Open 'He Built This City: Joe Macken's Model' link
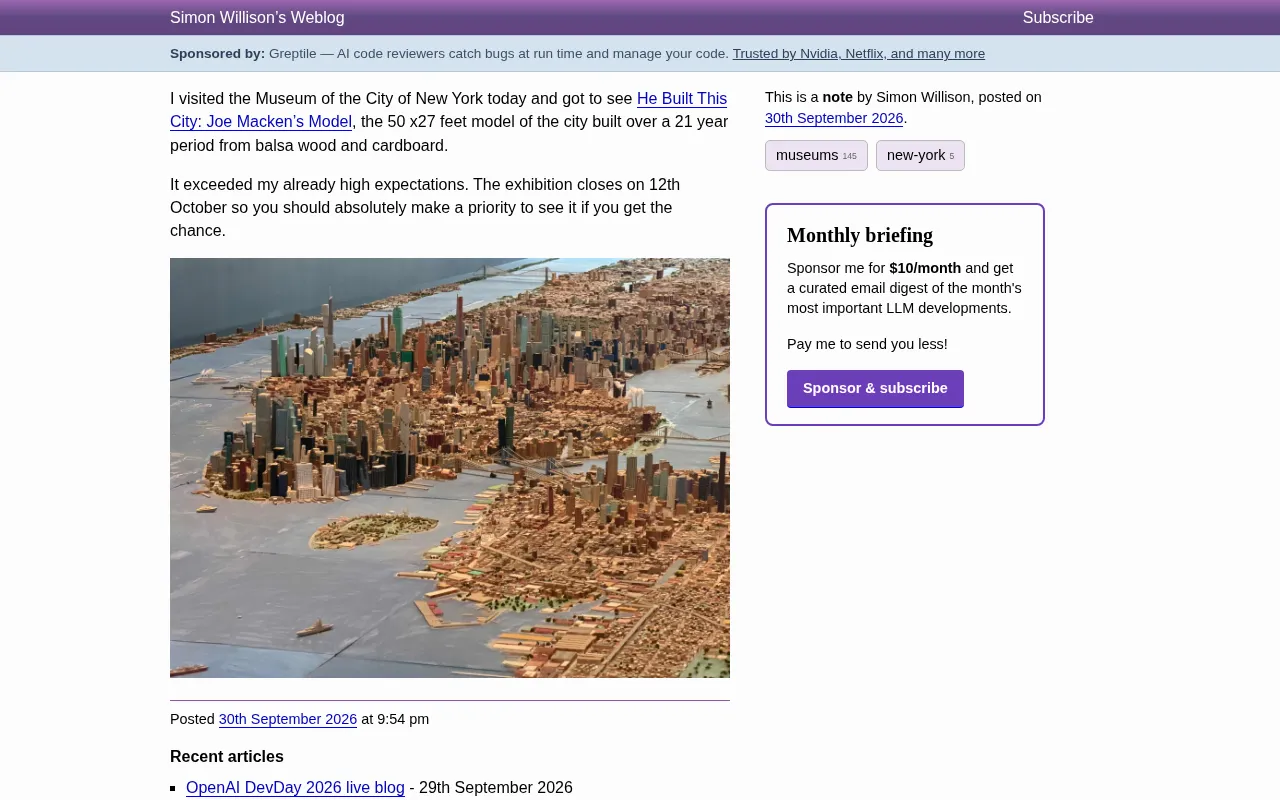This screenshot has height=800, width=1280. point(448,110)
